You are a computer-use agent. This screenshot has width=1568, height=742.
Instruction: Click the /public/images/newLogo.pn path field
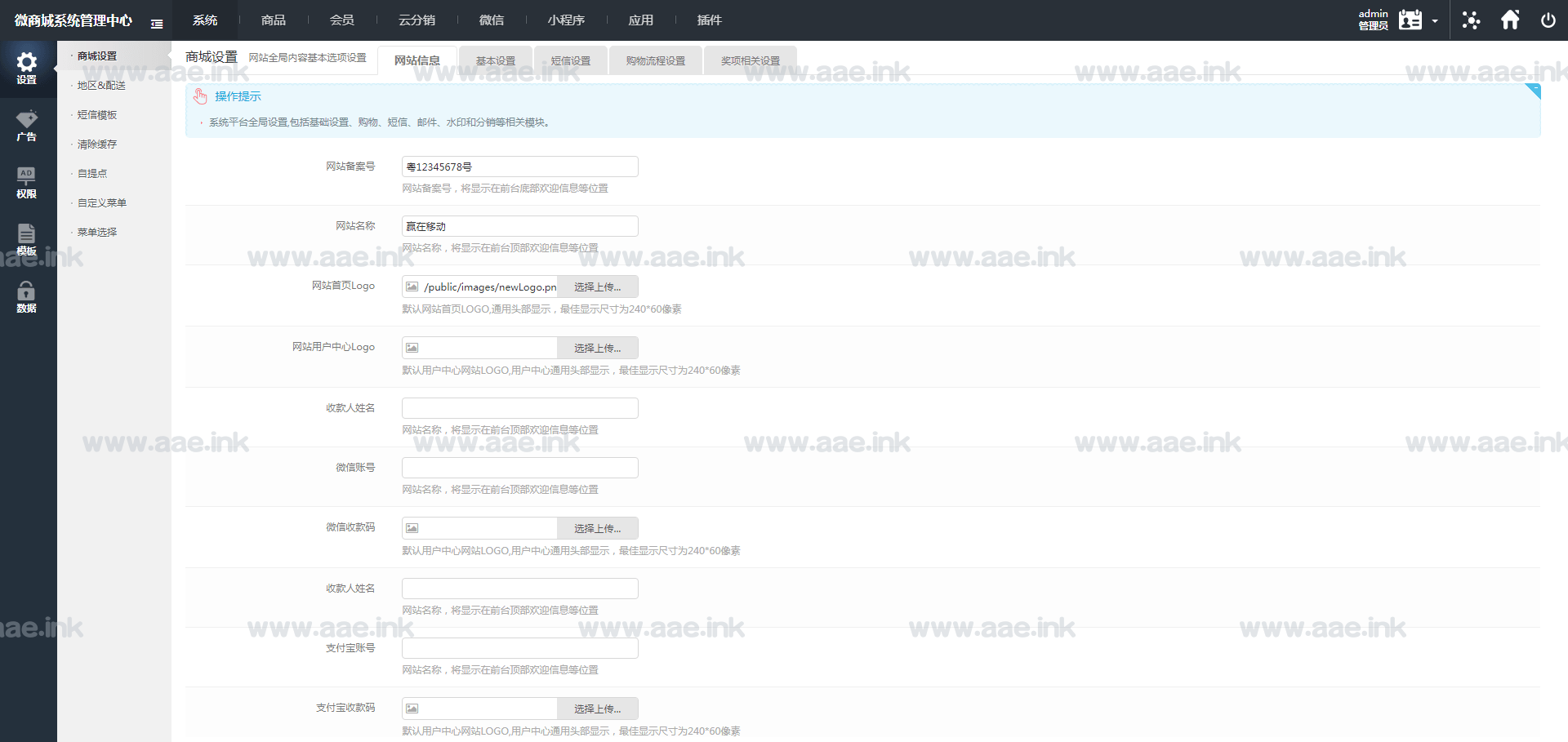490,287
